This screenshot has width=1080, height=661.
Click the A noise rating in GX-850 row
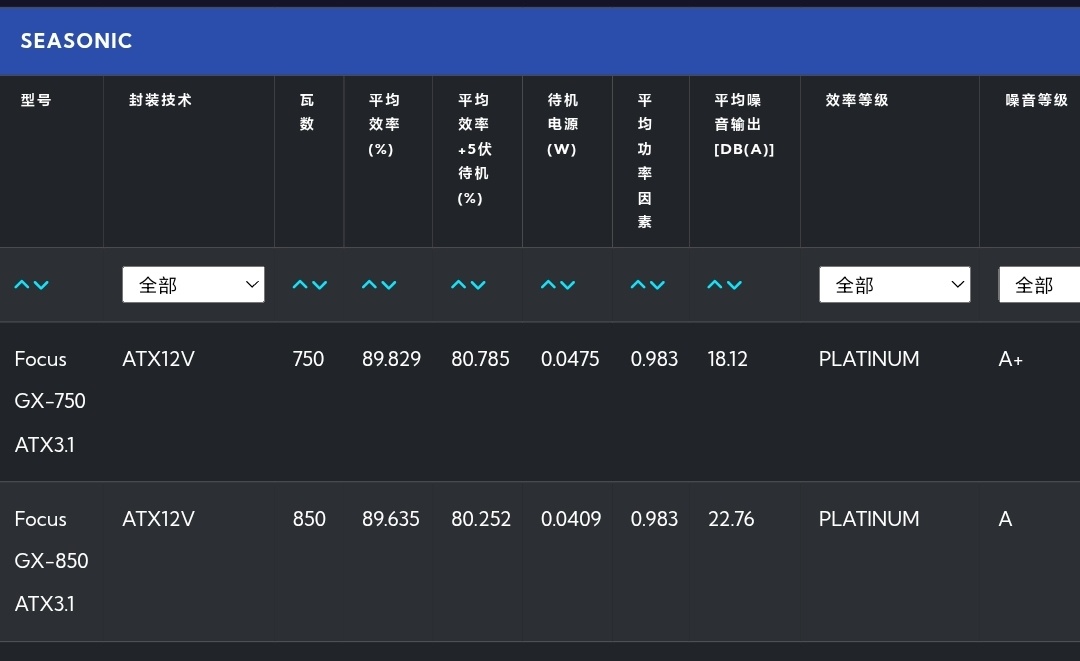tap(1005, 519)
